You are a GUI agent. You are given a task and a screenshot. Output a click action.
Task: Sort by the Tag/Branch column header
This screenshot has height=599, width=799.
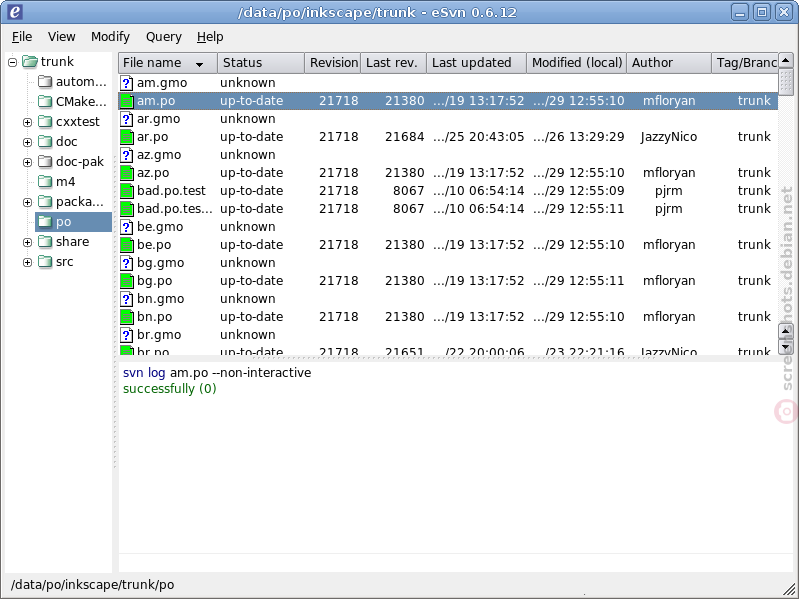click(745, 63)
